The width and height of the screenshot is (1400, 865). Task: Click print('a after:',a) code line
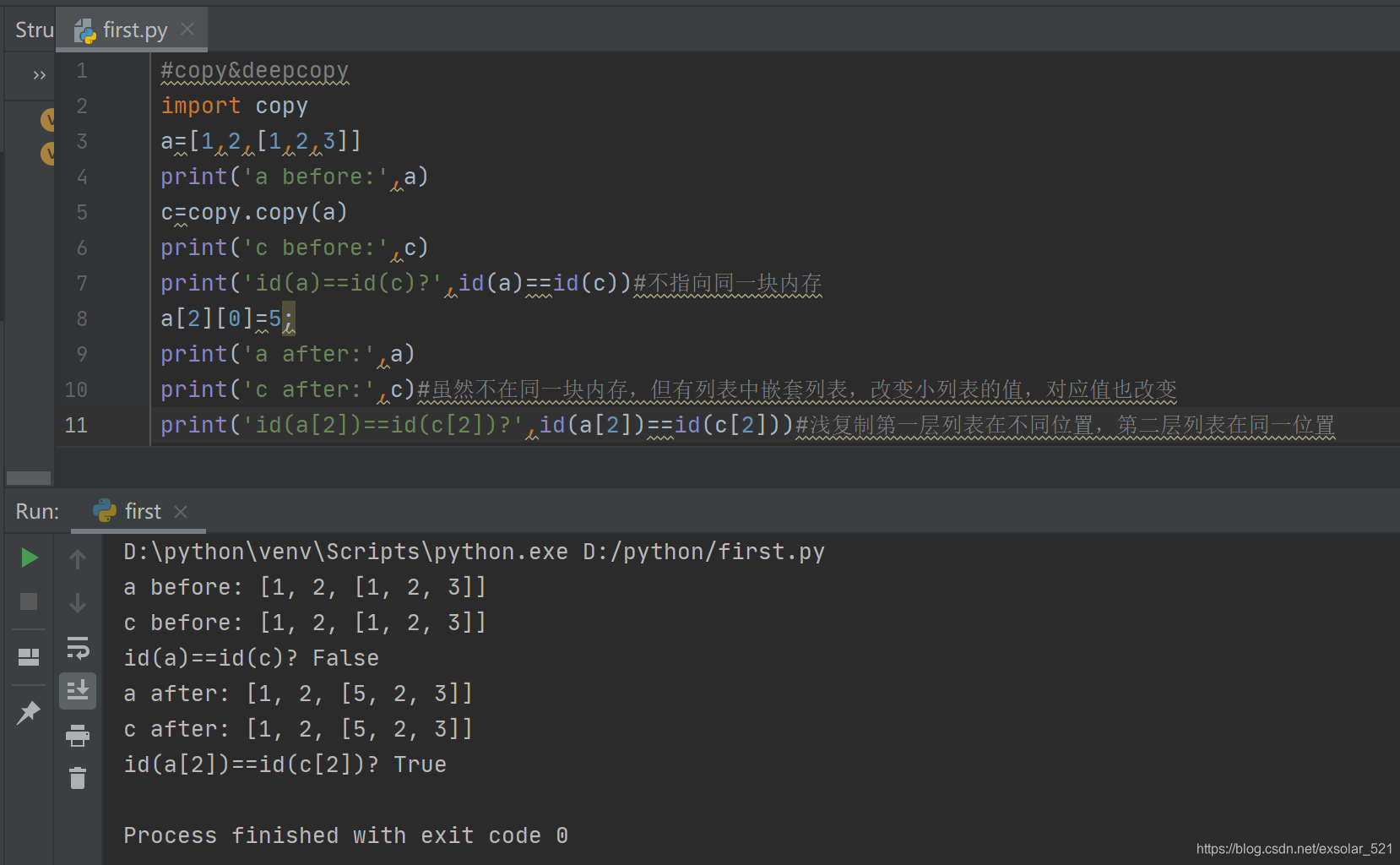click(x=288, y=354)
